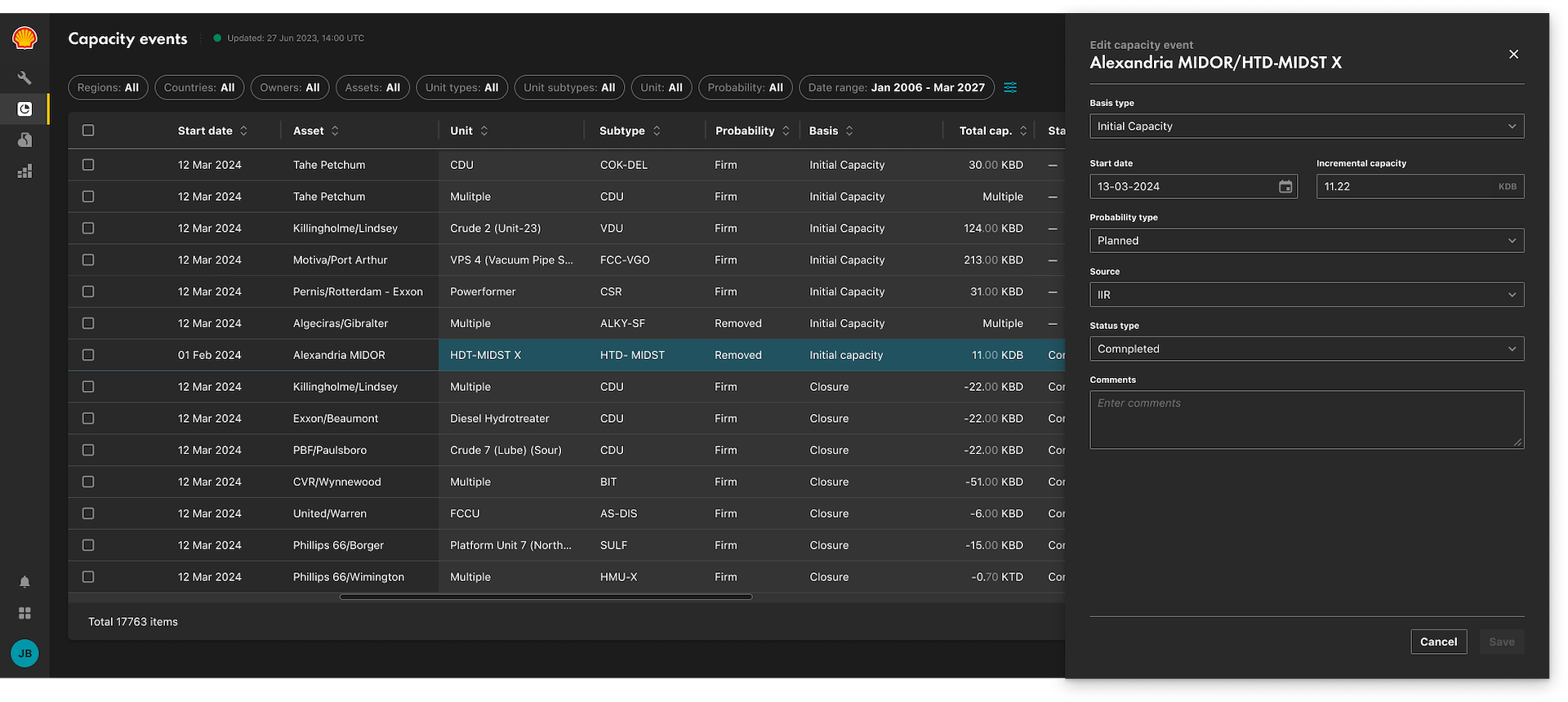Viewport: 1568px width, 702px height.
Task: Open the Unit types filter pill
Action: (462, 87)
